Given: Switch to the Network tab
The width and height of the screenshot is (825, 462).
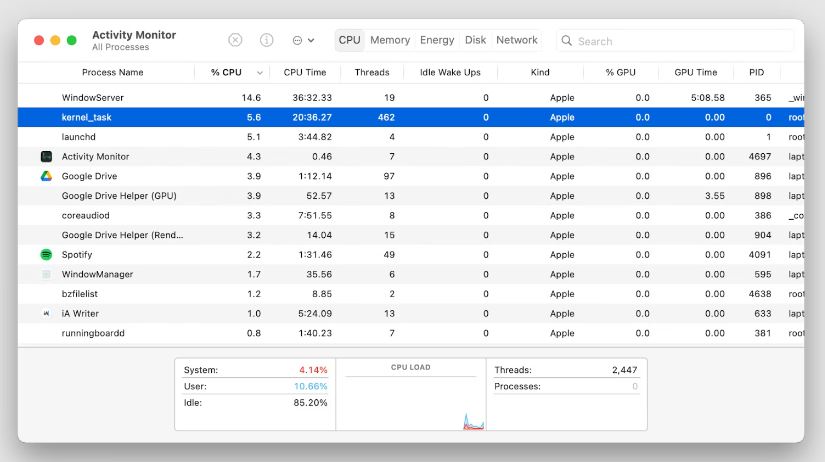Looking at the screenshot, I should pos(517,40).
